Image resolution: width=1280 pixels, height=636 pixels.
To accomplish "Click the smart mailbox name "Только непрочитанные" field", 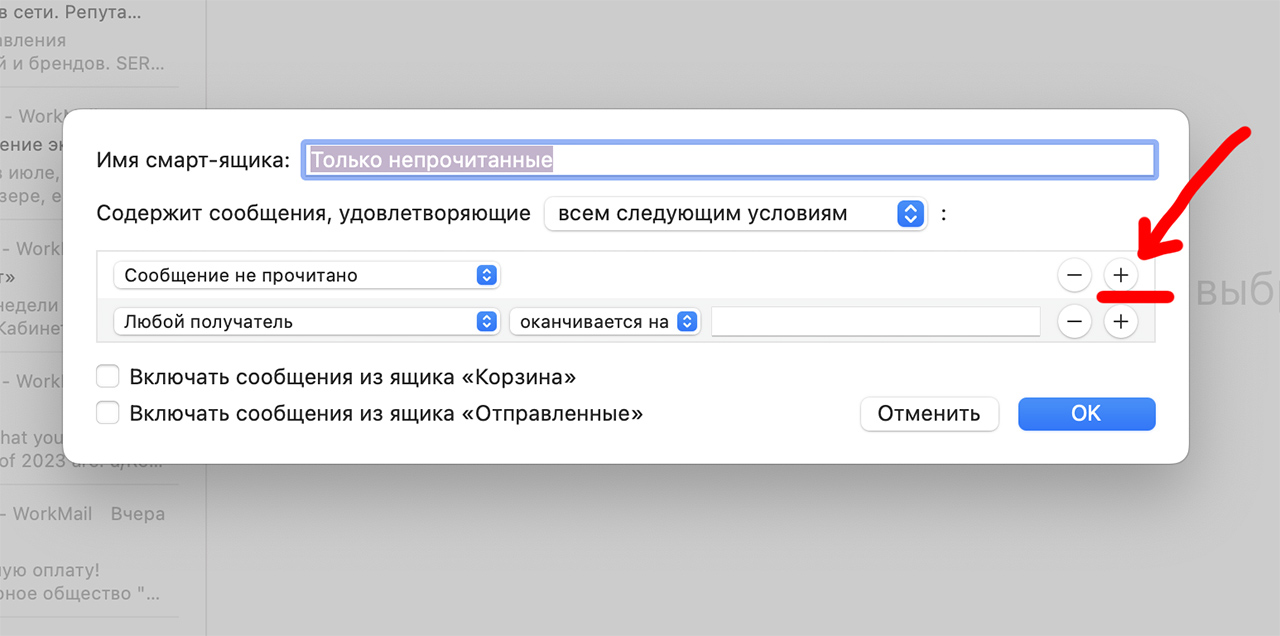I will click(x=728, y=159).
